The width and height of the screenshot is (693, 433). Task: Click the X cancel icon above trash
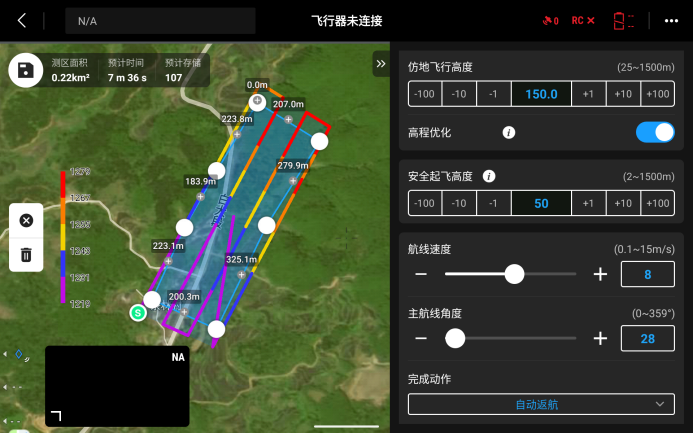pyautogui.click(x=26, y=220)
